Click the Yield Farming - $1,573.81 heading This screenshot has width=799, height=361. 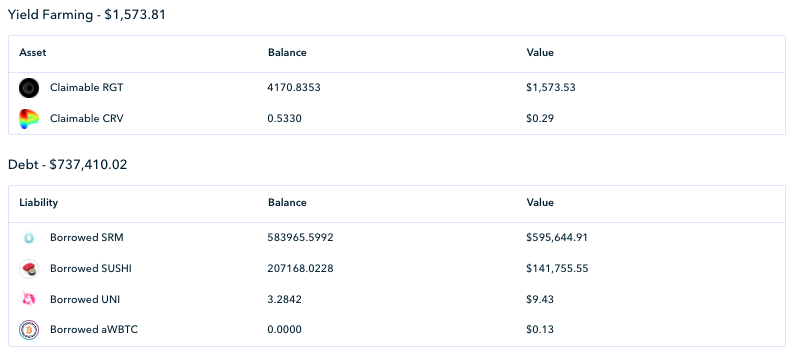coord(87,15)
